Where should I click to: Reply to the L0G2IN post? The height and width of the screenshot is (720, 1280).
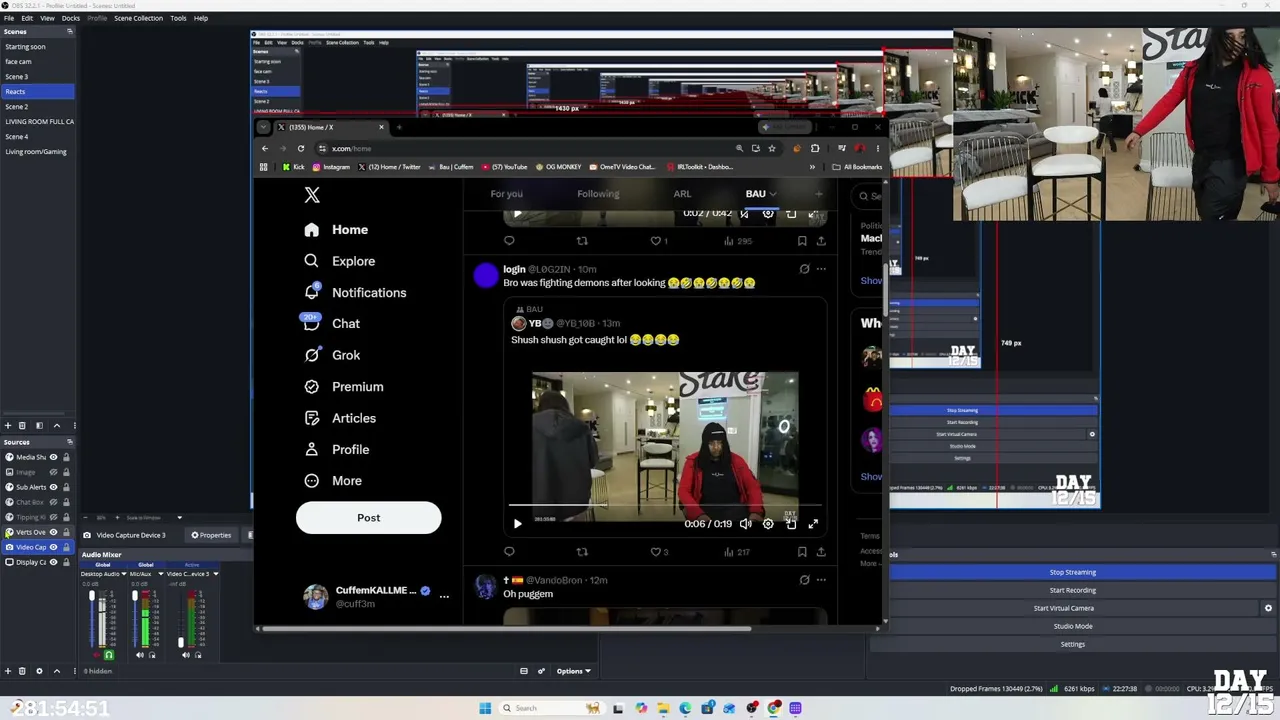(509, 551)
